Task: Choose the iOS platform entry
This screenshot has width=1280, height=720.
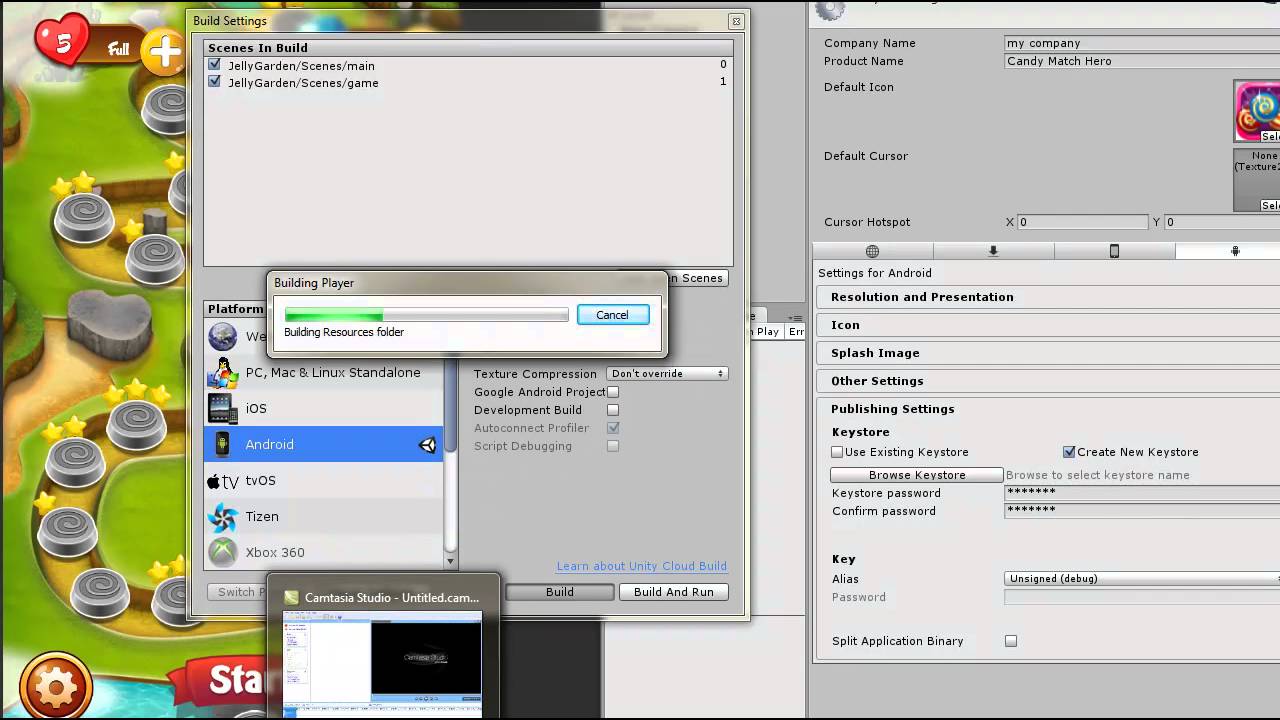Action: tap(323, 408)
